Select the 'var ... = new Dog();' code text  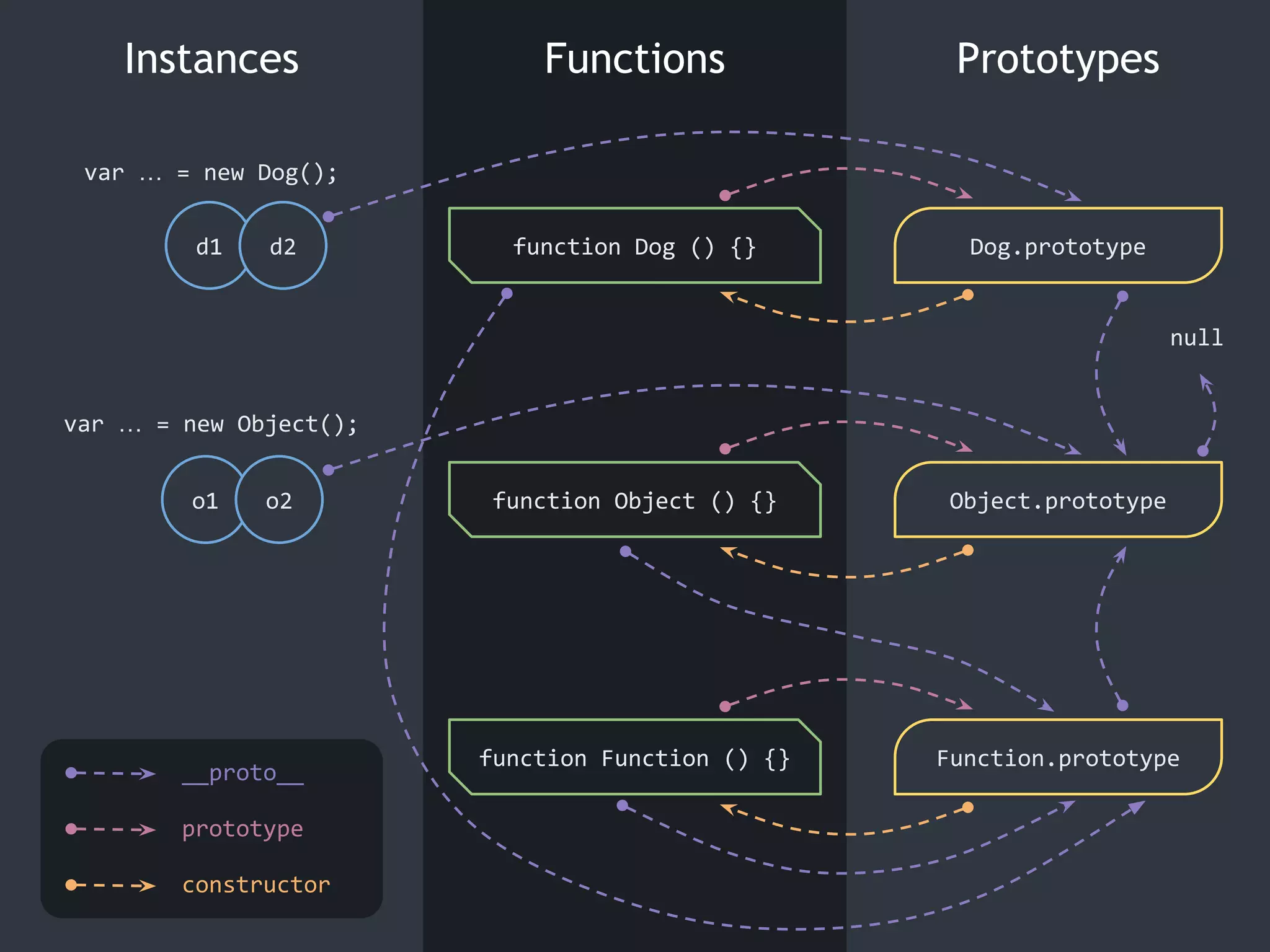(x=211, y=173)
